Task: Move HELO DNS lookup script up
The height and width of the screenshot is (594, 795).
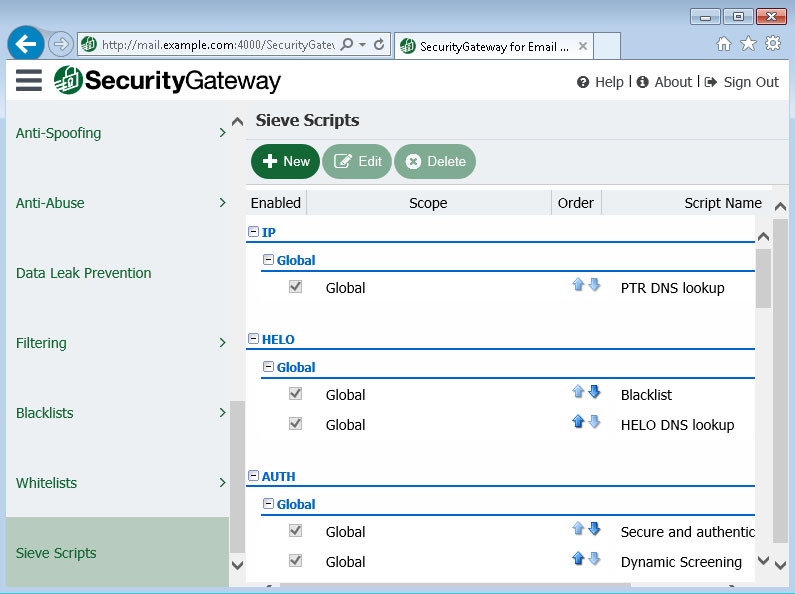Action: pyautogui.click(x=578, y=421)
